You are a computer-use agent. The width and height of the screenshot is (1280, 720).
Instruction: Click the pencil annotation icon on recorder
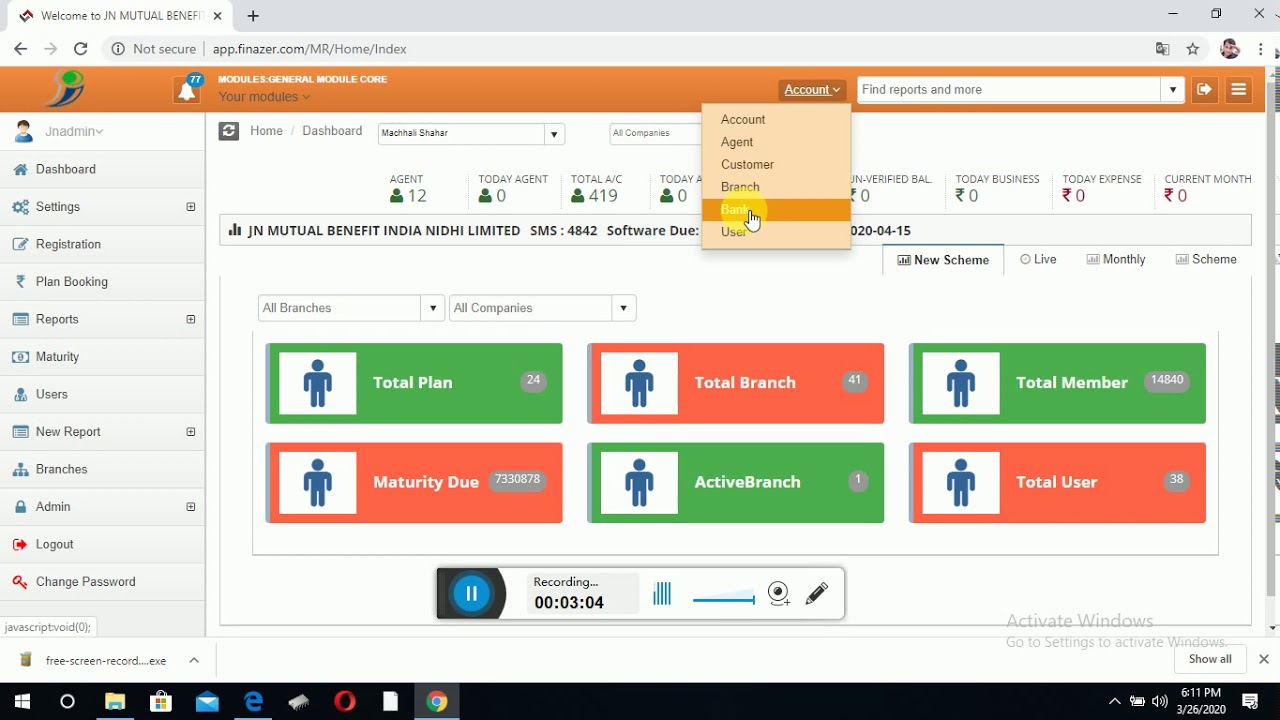click(816, 594)
